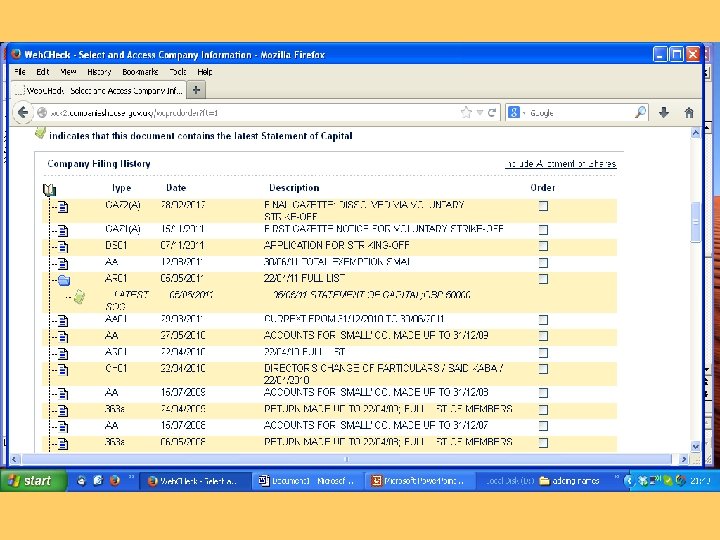Open document icon for GAZ1(A) row

point(63,231)
